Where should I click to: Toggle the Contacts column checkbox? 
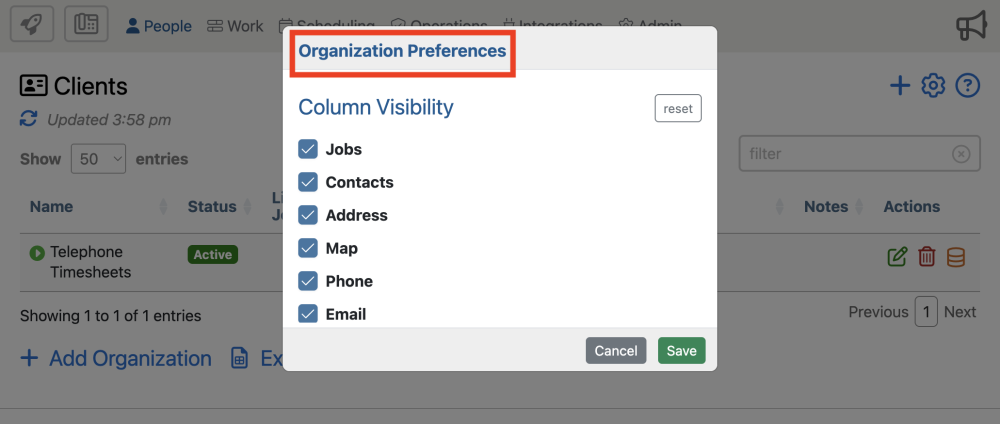[308, 182]
